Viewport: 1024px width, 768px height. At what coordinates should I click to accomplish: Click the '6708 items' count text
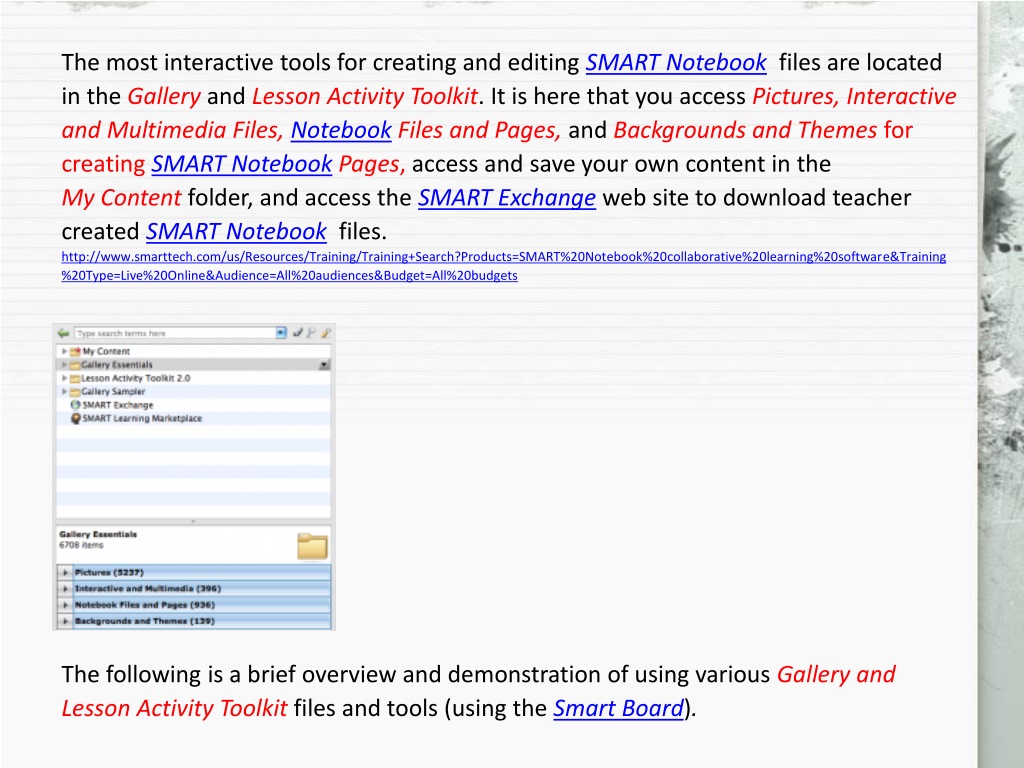click(x=81, y=545)
